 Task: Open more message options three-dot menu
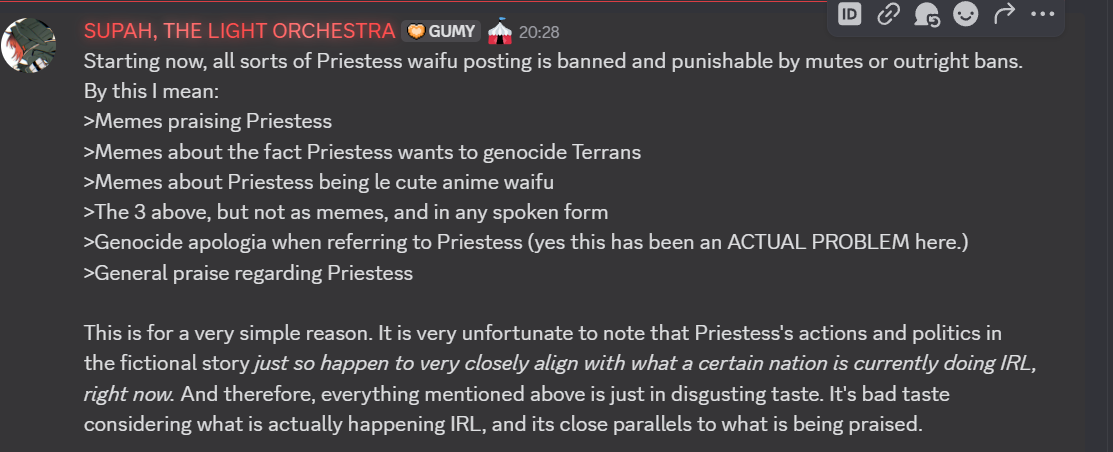[x=1042, y=13]
